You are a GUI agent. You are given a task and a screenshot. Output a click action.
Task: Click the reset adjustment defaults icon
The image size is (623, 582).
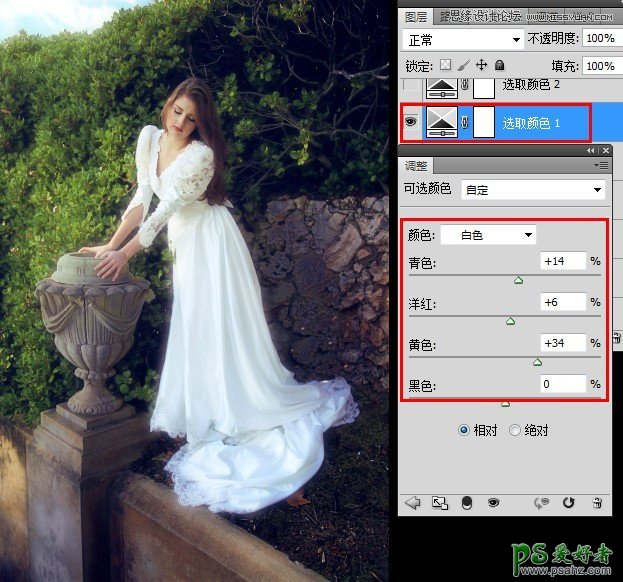click(x=570, y=503)
